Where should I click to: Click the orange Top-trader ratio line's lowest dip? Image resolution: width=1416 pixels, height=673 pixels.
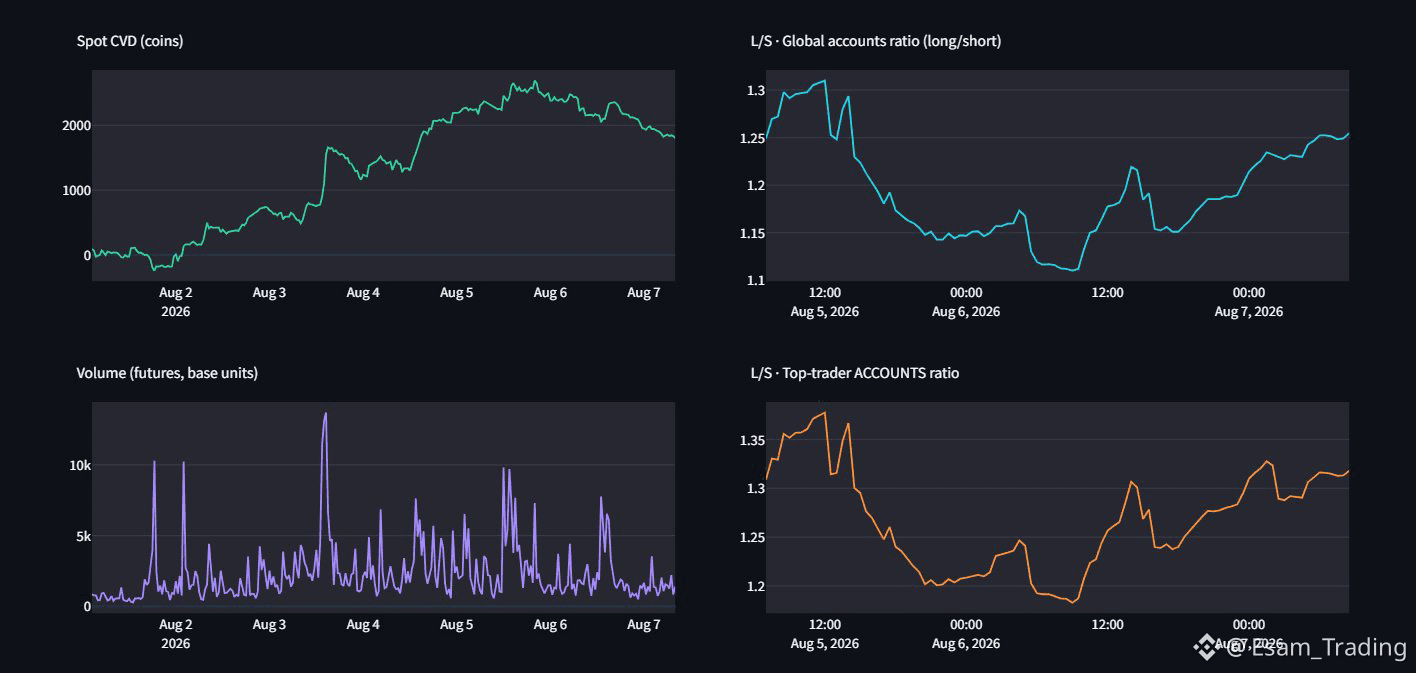[1072, 602]
